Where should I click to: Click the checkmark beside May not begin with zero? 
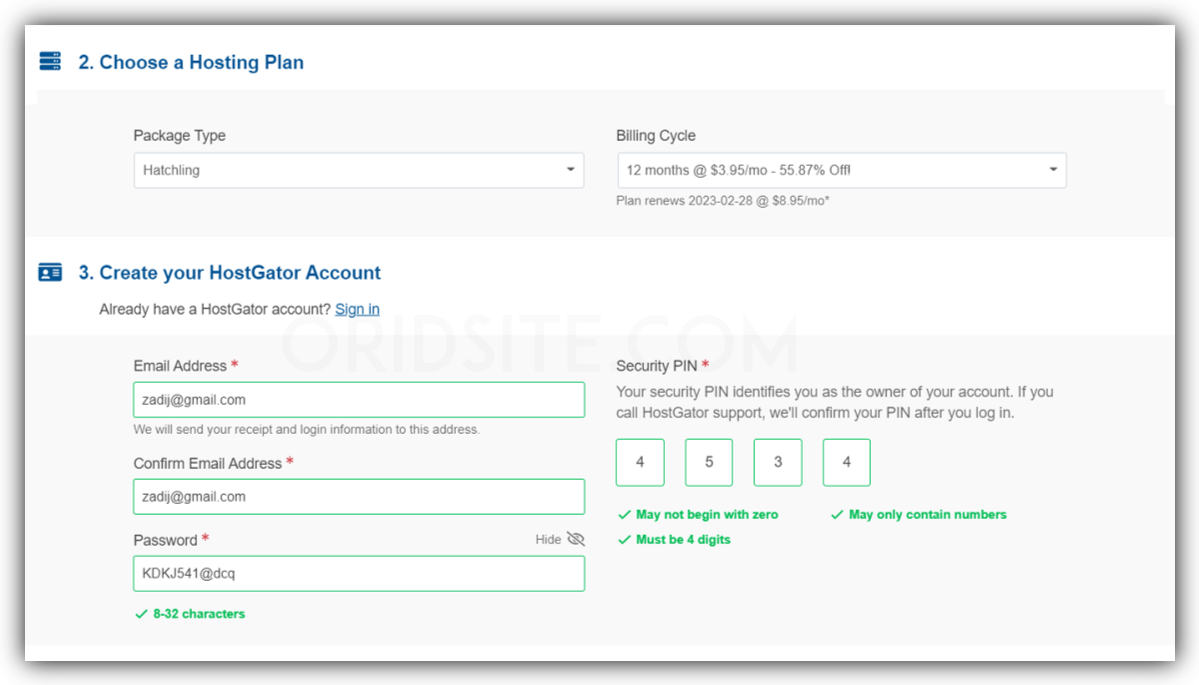tap(624, 515)
